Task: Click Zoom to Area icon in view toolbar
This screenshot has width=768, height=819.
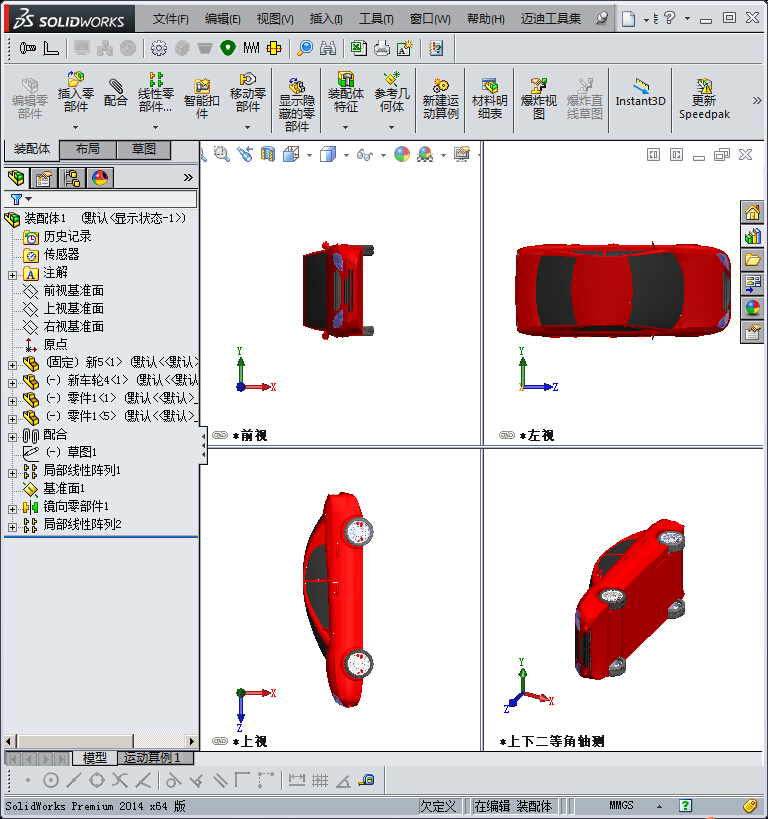Action: tap(222, 154)
